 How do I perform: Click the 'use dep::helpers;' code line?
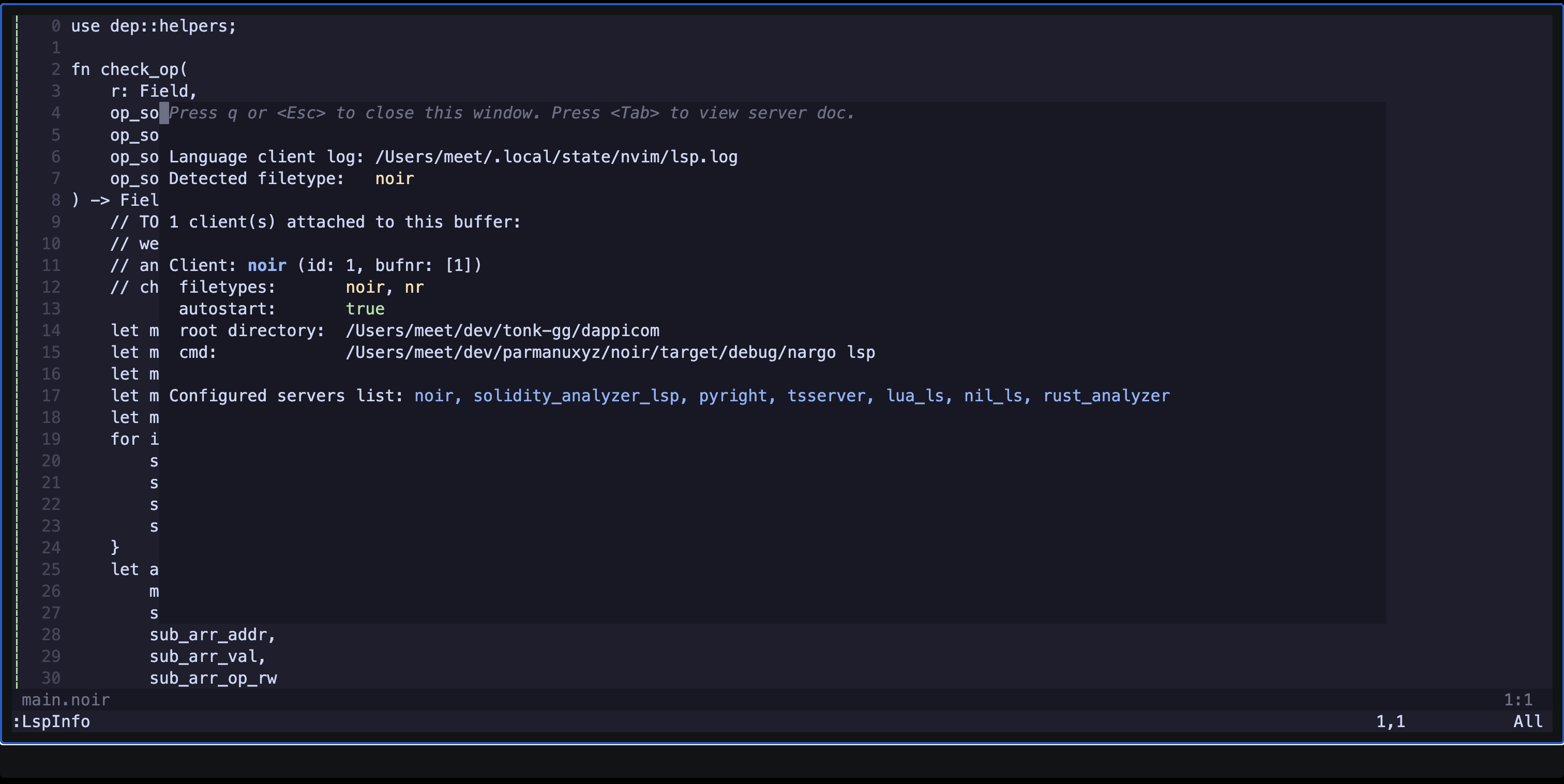[154, 26]
